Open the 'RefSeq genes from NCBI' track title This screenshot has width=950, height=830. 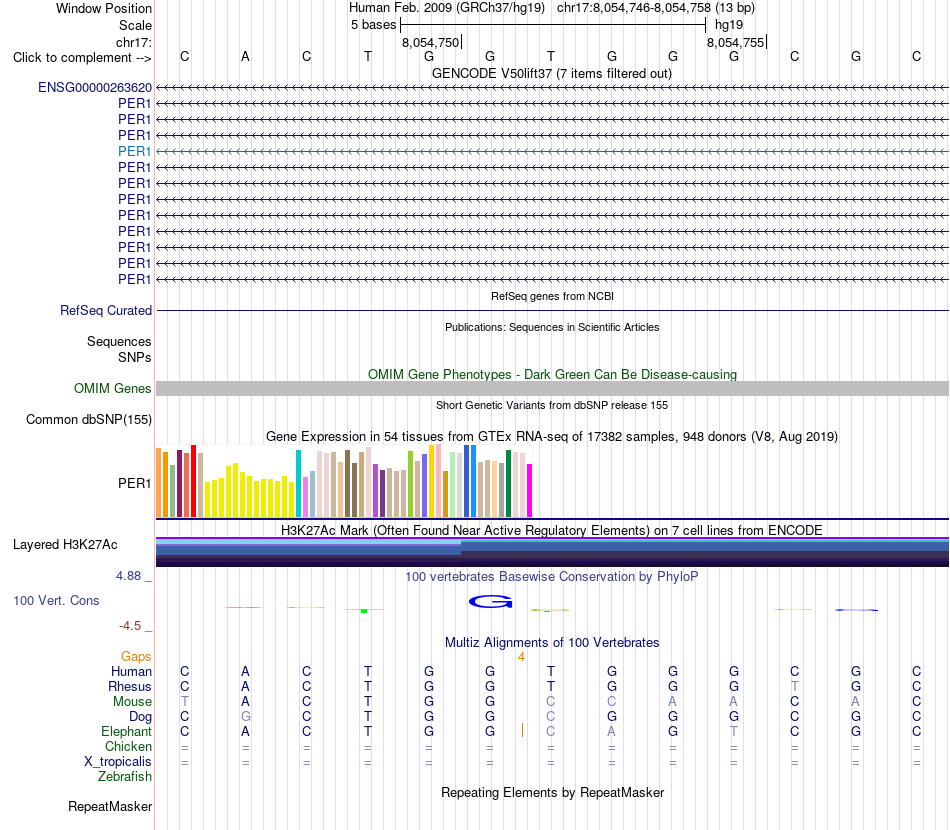click(552, 296)
